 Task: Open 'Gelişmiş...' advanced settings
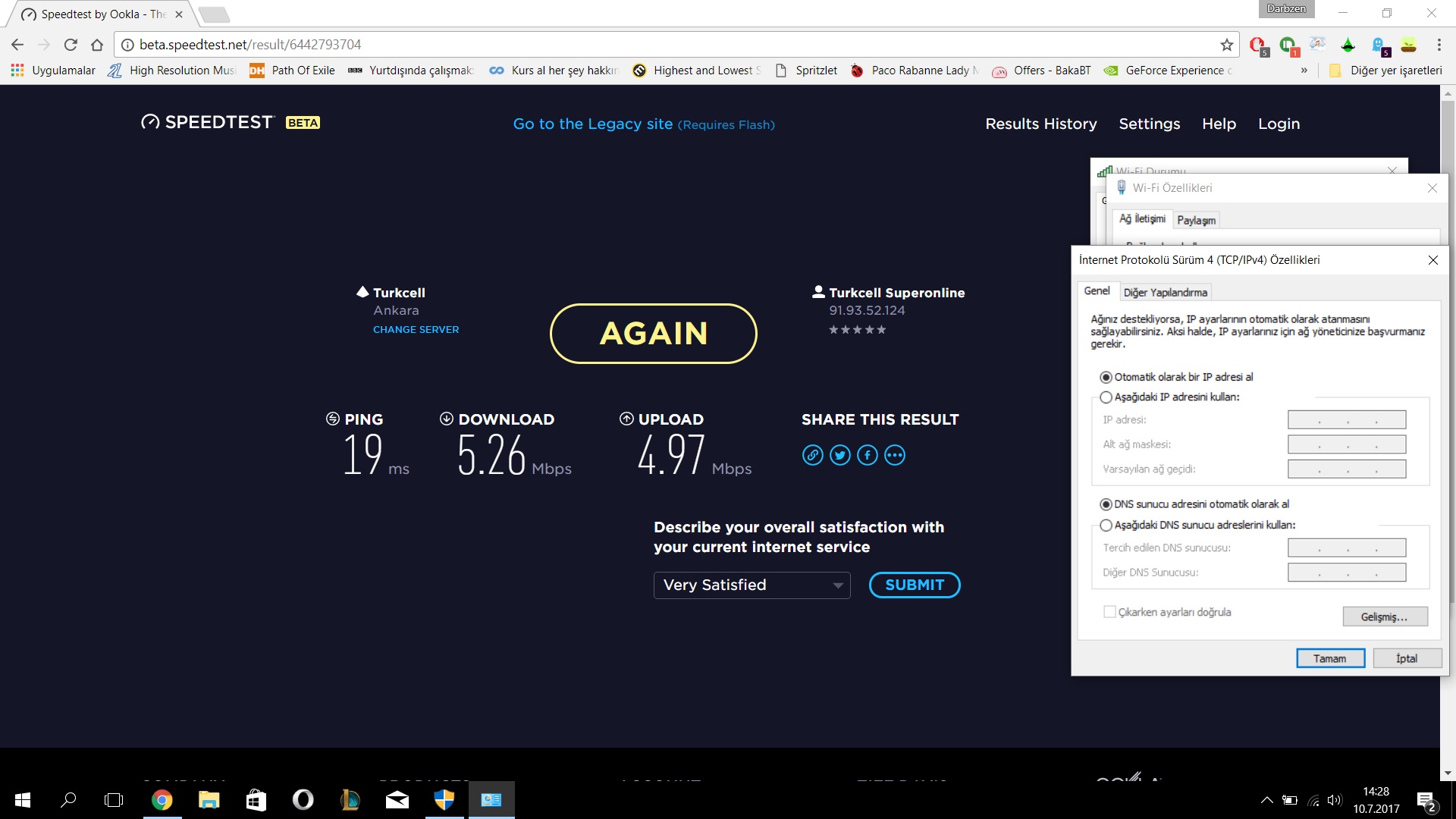[x=1385, y=617]
